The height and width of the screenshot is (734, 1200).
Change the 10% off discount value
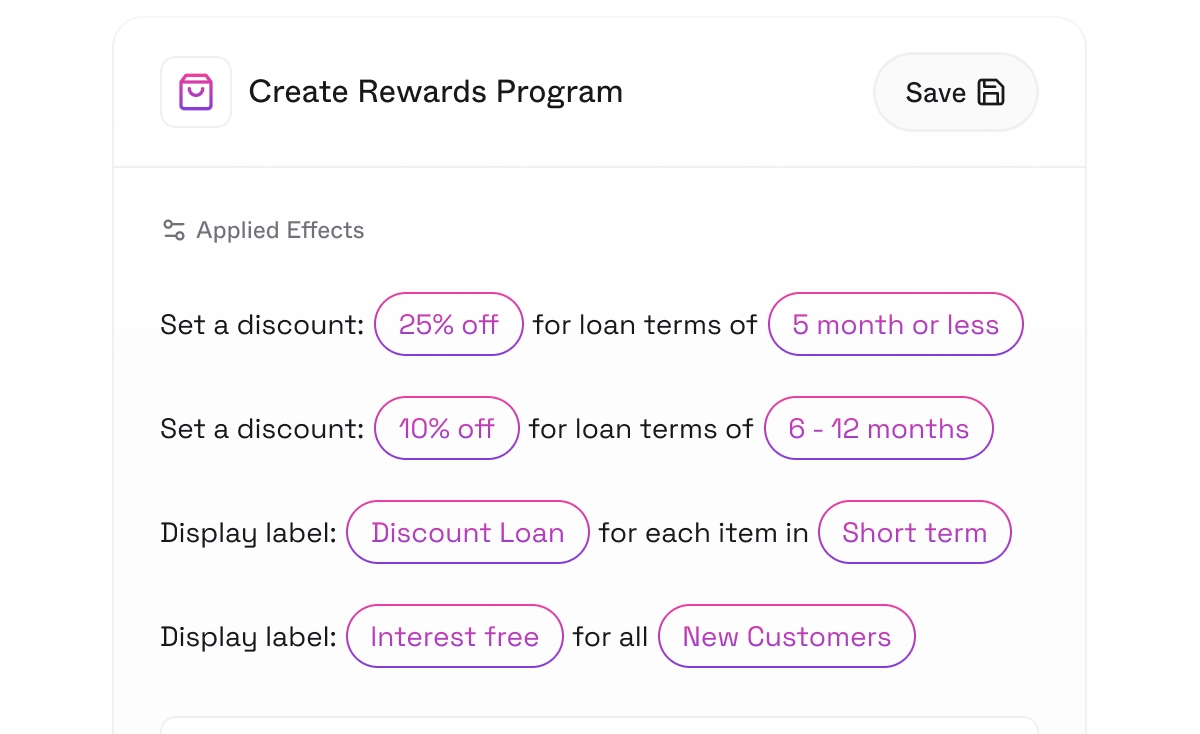pyautogui.click(x=447, y=428)
